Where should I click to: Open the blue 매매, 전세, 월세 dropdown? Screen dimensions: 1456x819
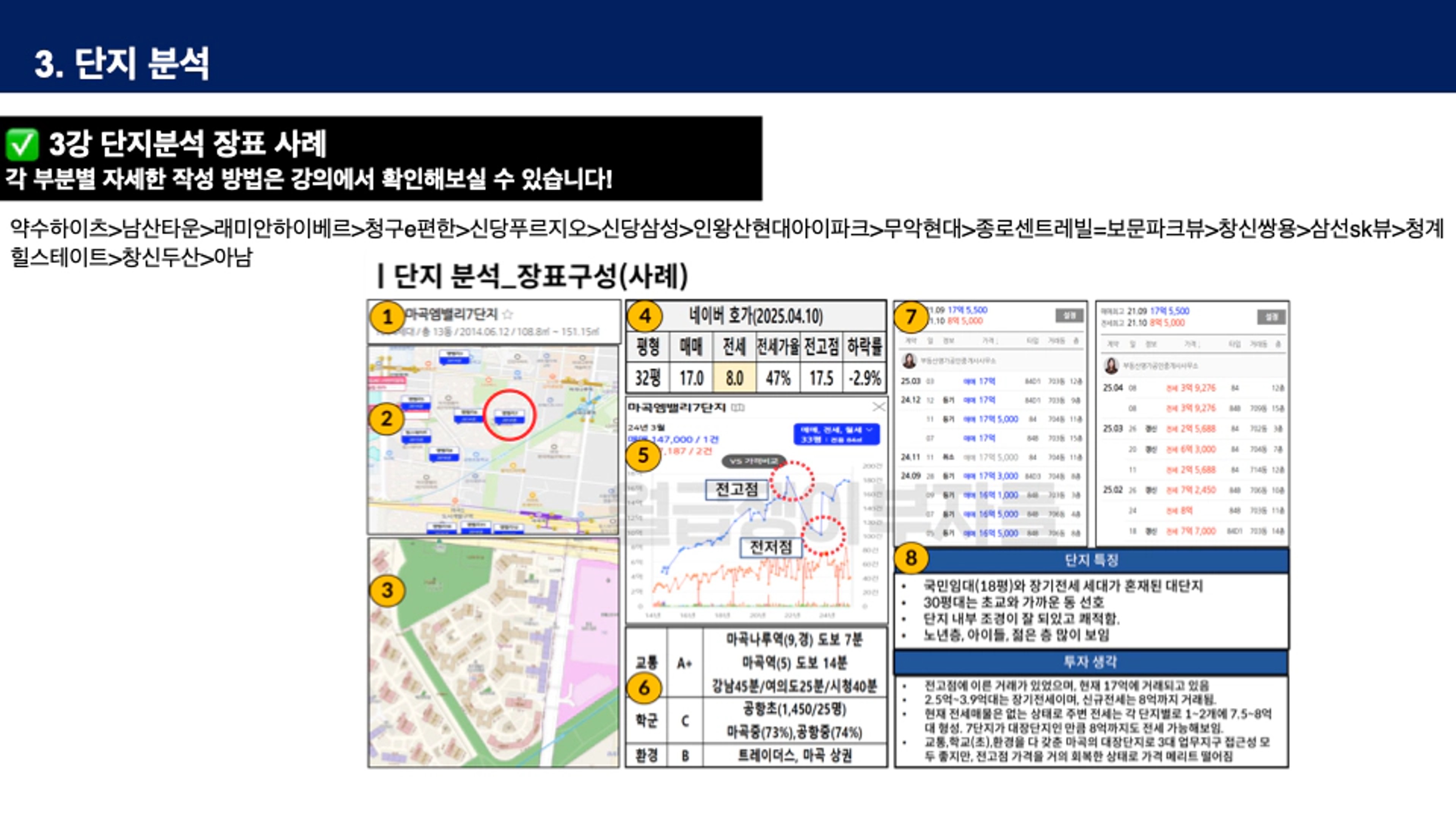[836, 434]
